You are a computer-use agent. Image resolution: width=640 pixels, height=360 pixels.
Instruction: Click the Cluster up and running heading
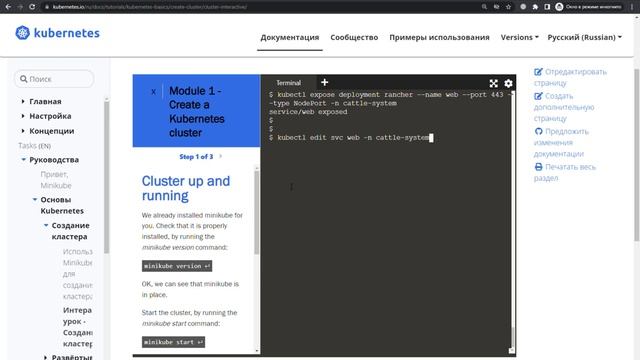[x=186, y=188]
